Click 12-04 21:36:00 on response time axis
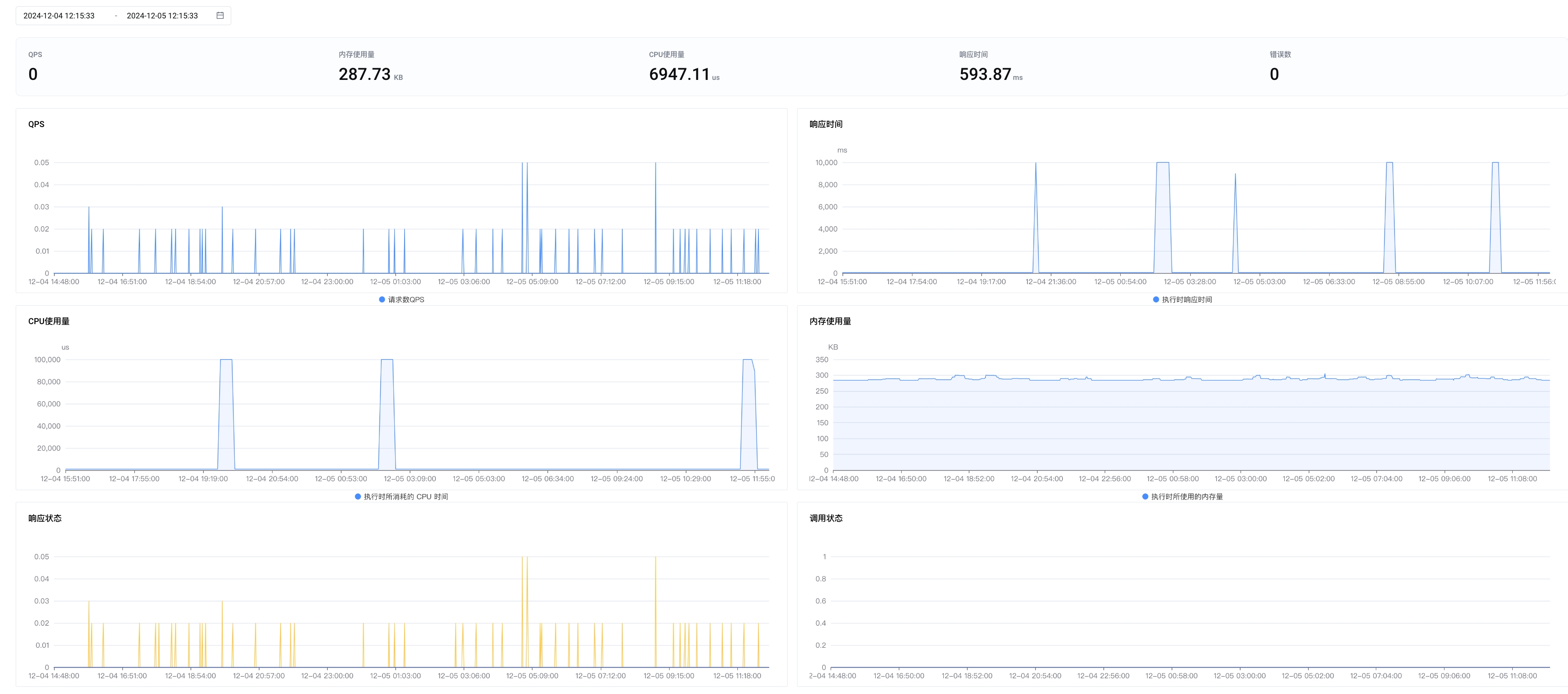The width and height of the screenshot is (1568, 694). point(1051,282)
